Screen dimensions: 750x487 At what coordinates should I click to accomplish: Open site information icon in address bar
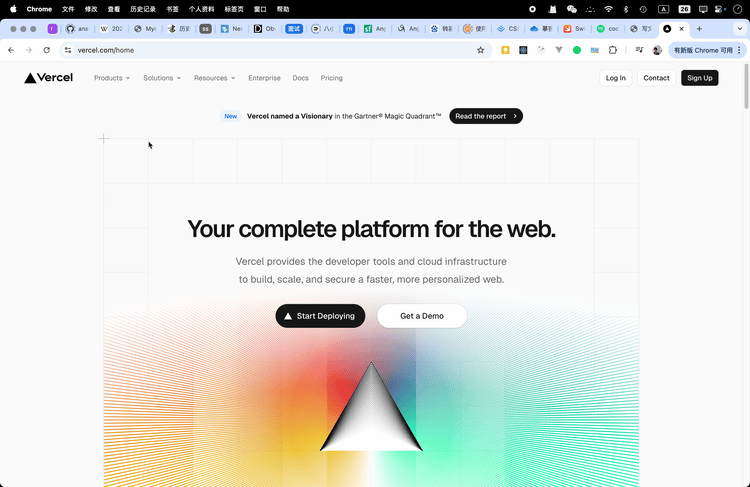pos(68,50)
